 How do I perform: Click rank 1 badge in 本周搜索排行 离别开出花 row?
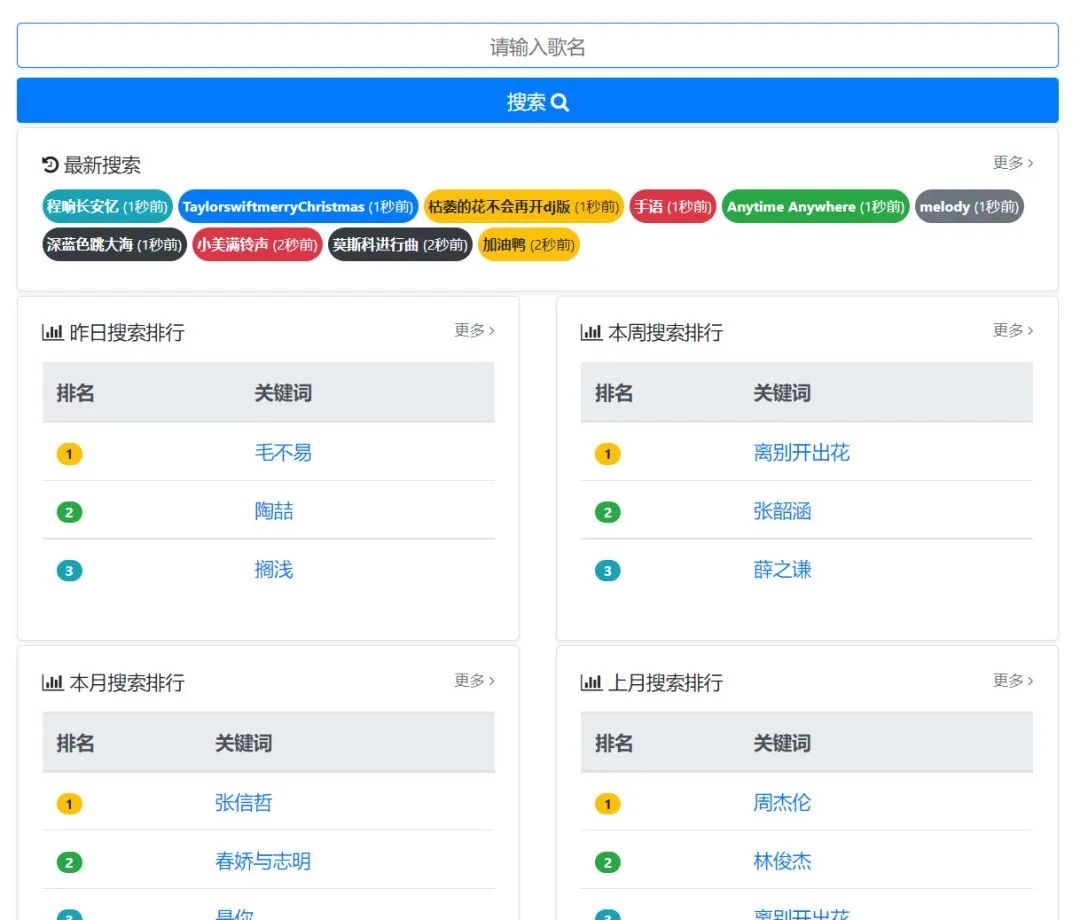click(608, 454)
